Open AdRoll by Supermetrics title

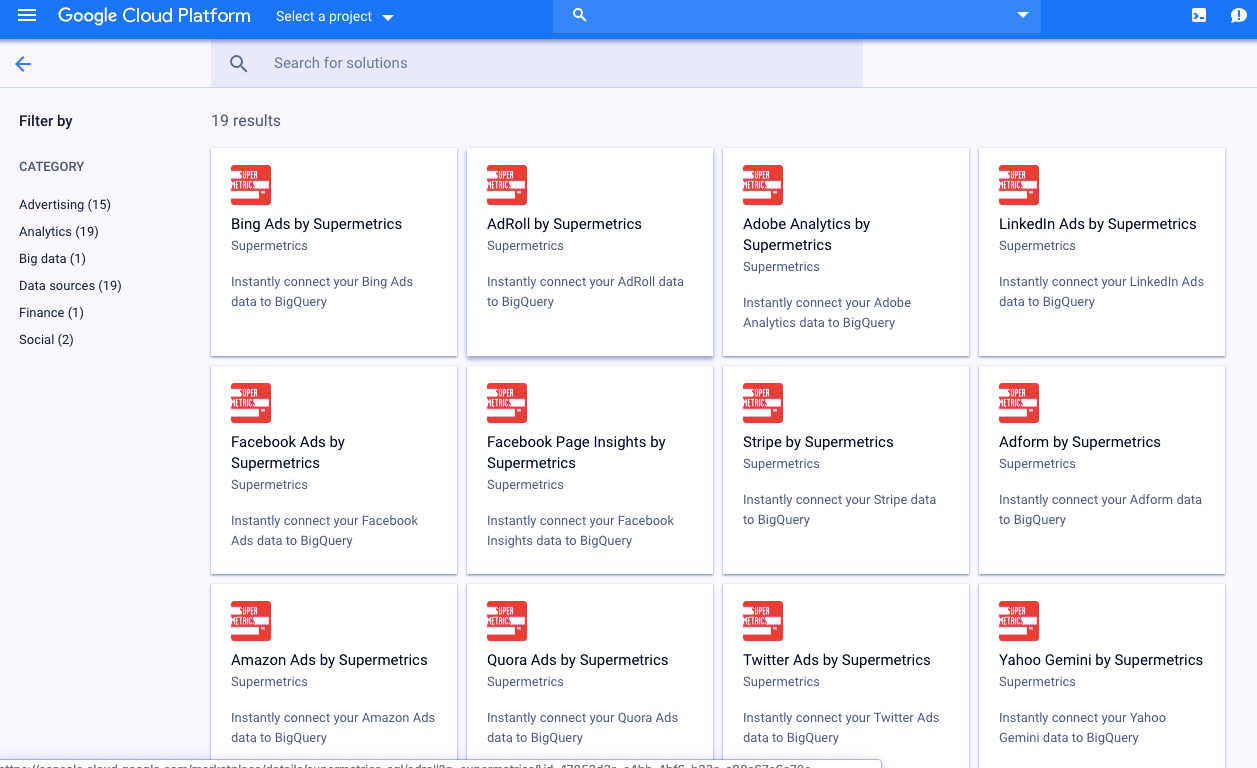[x=564, y=224]
